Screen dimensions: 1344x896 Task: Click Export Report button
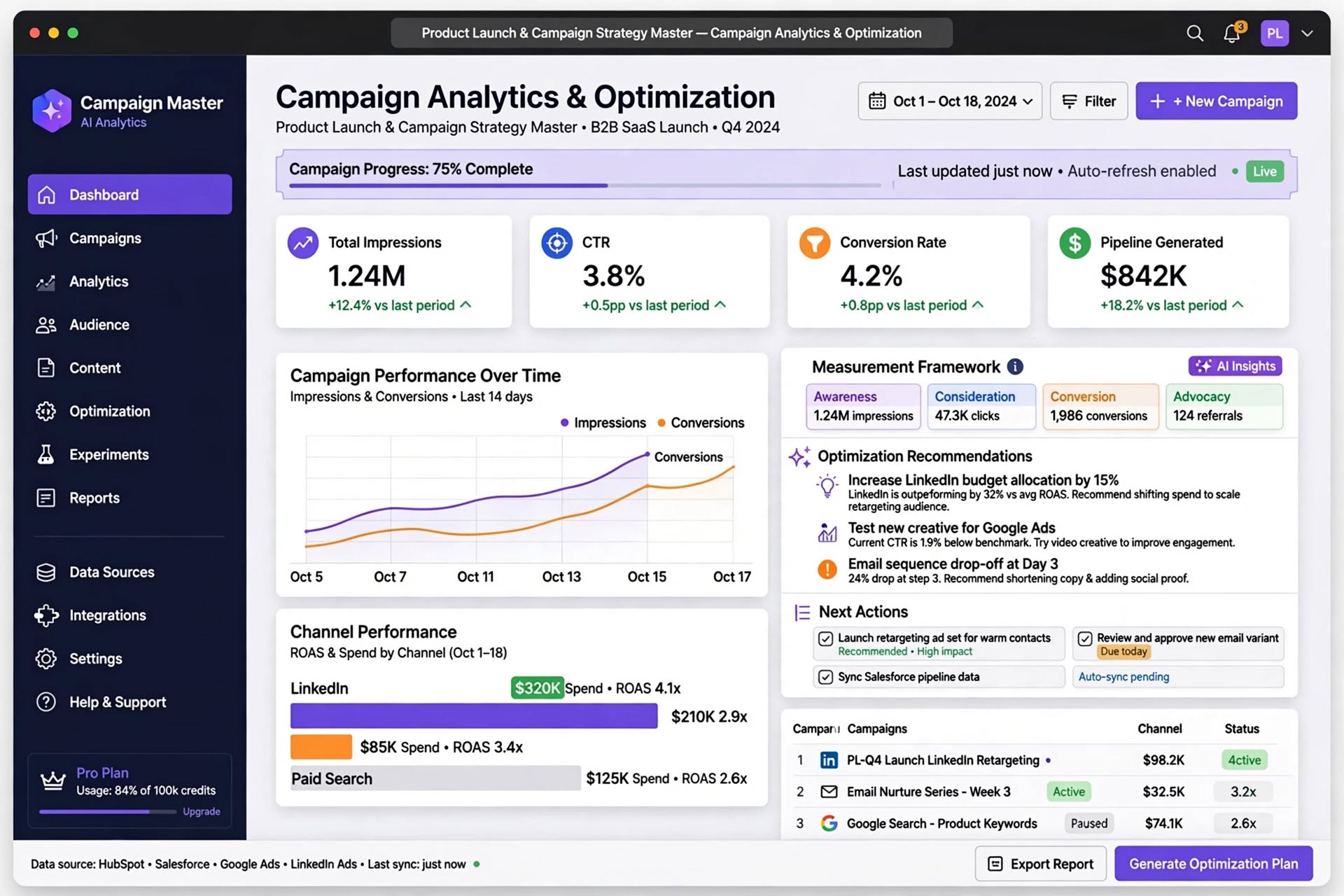pyautogui.click(x=1040, y=864)
